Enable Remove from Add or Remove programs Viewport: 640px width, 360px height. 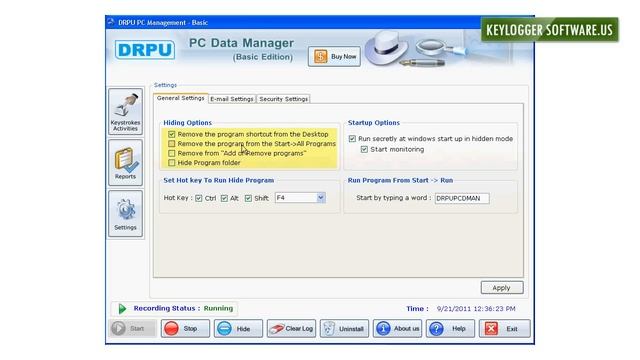pyautogui.click(x=171, y=153)
